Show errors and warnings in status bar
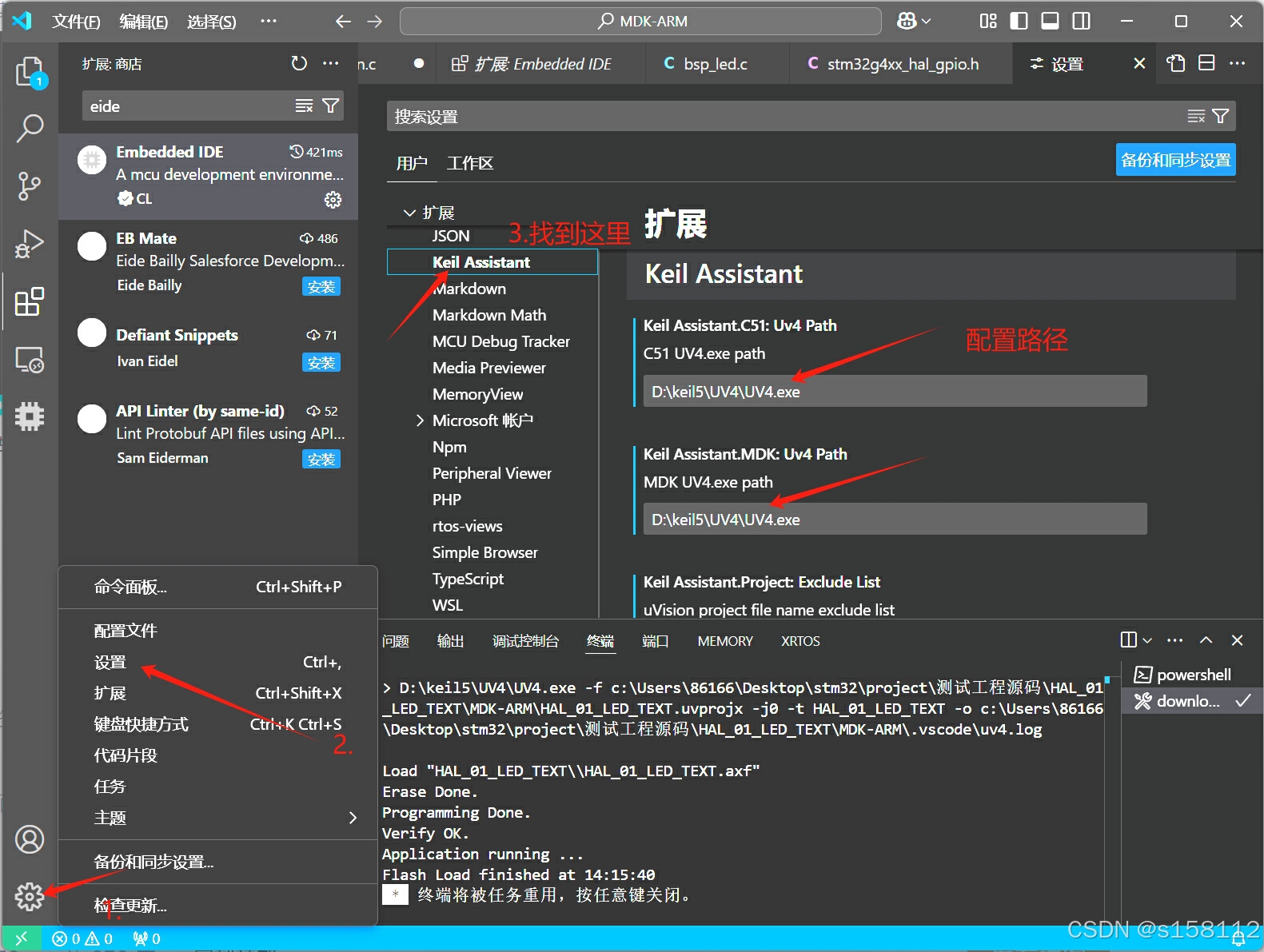The width and height of the screenshot is (1264, 952). pos(82,938)
